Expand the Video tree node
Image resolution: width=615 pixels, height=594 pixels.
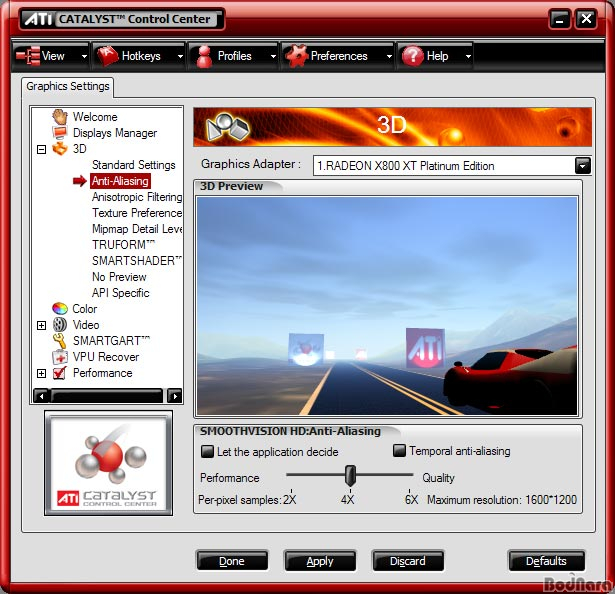coord(41,325)
